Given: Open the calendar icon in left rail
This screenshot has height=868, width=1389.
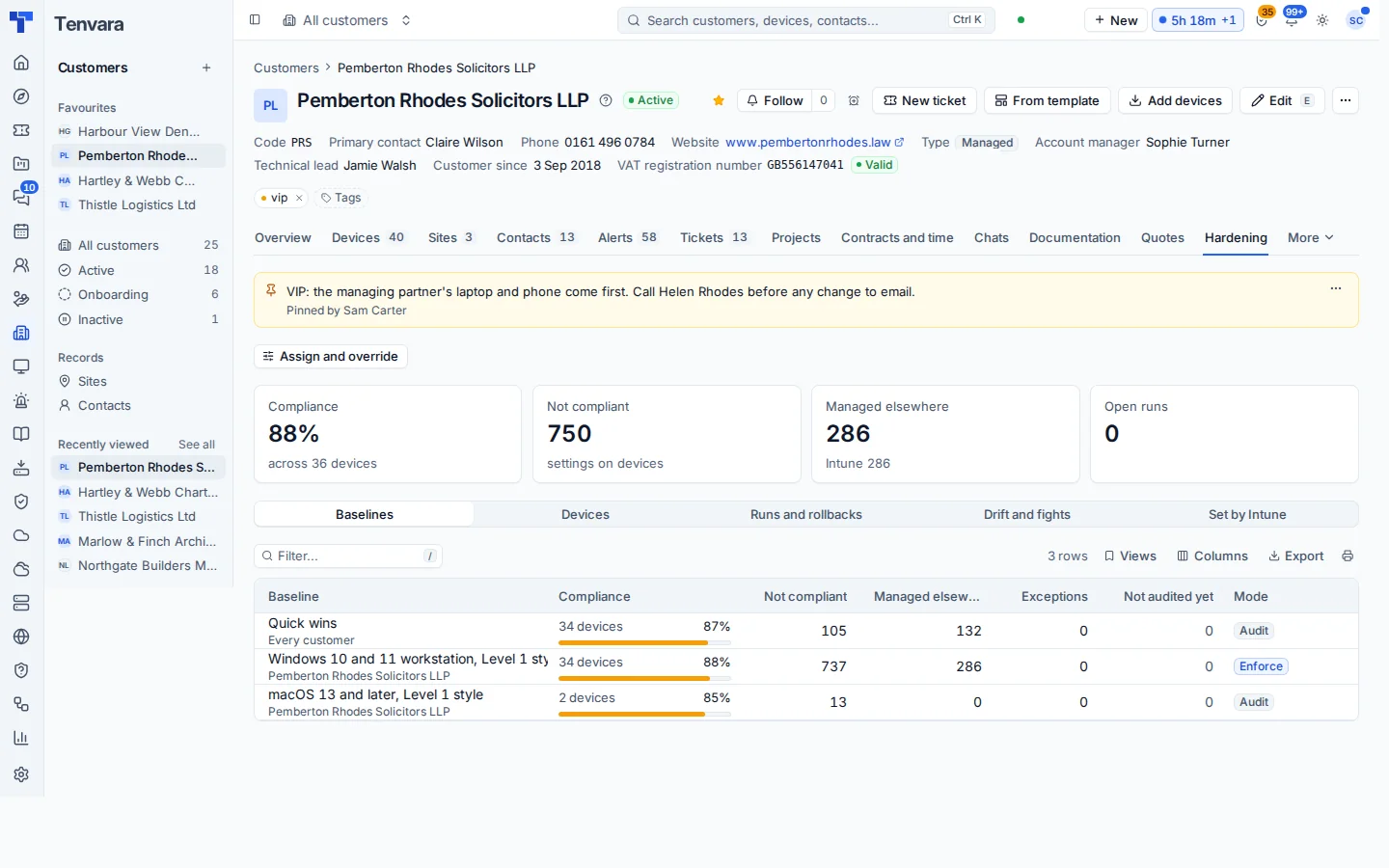Looking at the screenshot, I should tap(21, 231).
